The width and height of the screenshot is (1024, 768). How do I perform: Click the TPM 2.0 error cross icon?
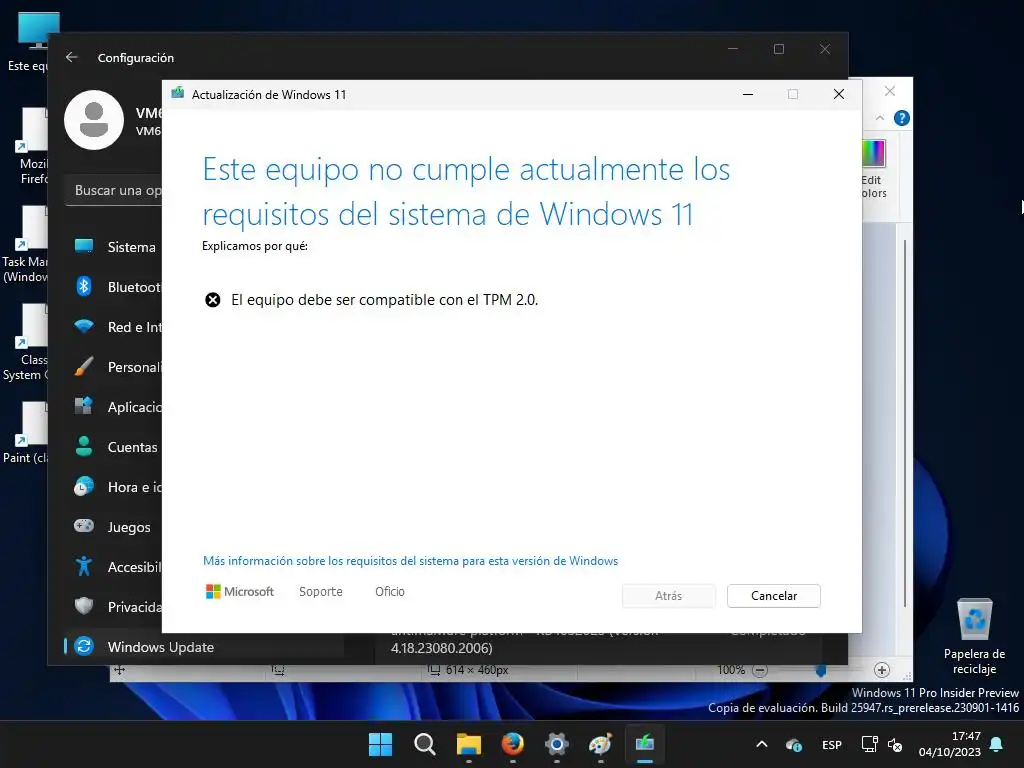[213, 300]
